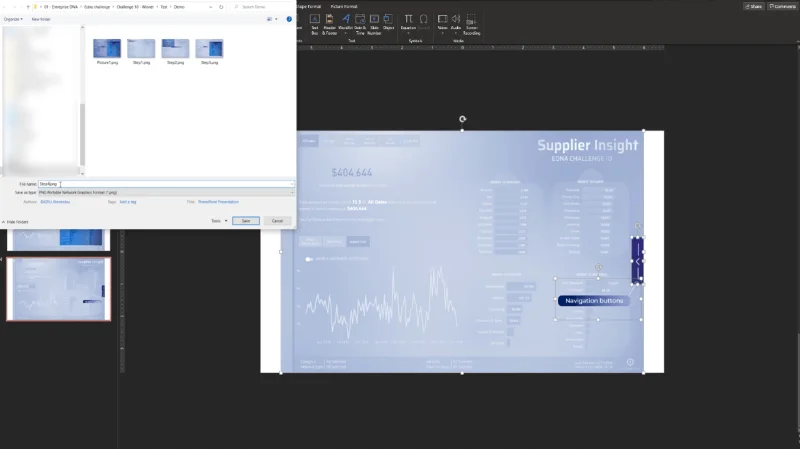
Task: Select the Navigation buttons label on the slide
Action: 594,301
